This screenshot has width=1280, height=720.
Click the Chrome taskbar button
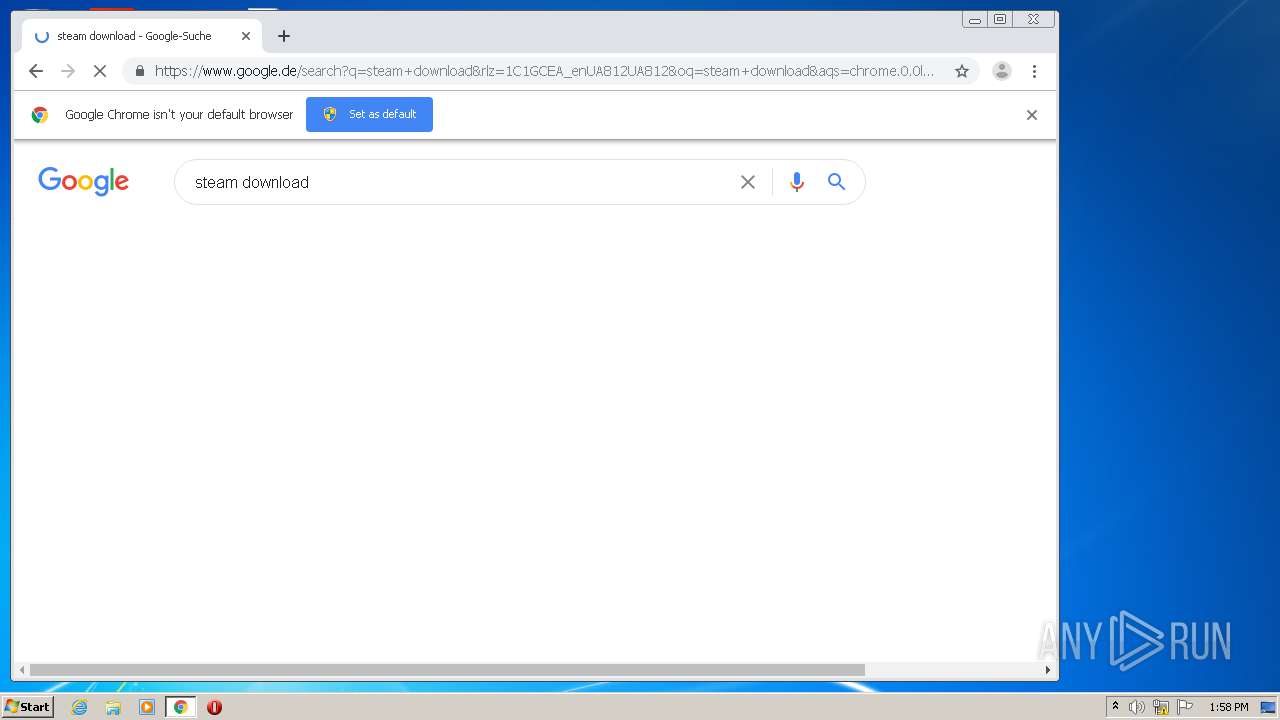[180, 707]
